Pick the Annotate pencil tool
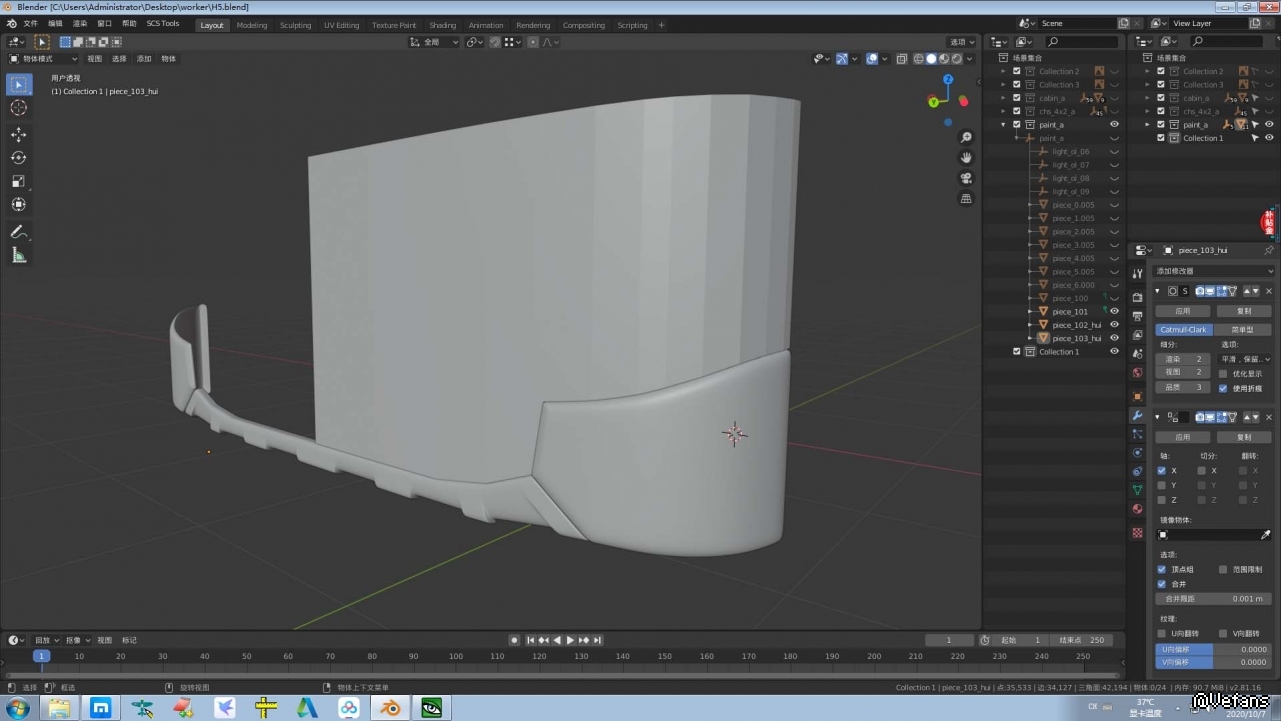The width and height of the screenshot is (1281, 721). point(18,232)
